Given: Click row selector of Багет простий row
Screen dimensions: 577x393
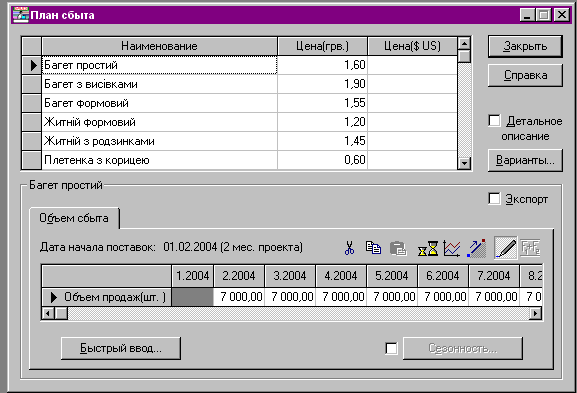Looking at the screenshot, I should [32, 65].
